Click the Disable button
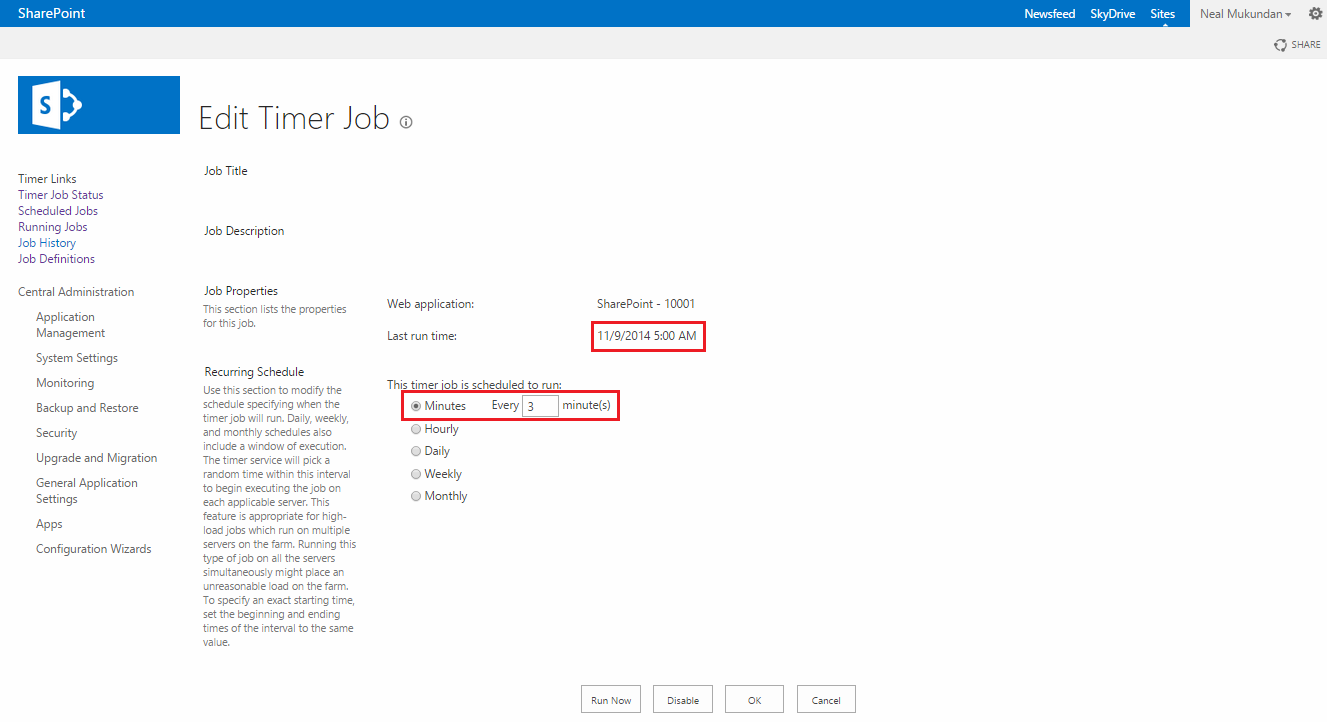 tap(682, 698)
